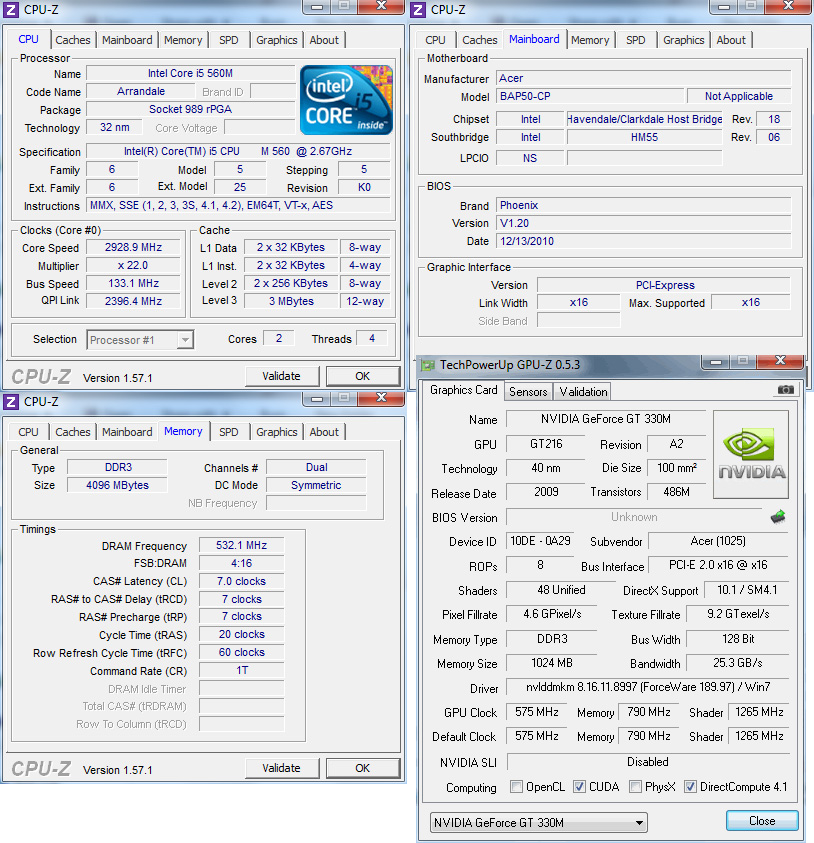This screenshot has height=843, width=814.
Task: Click the GT216 GPU value in GPU-Z
Action: pyautogui.click(x=546, y=444)
